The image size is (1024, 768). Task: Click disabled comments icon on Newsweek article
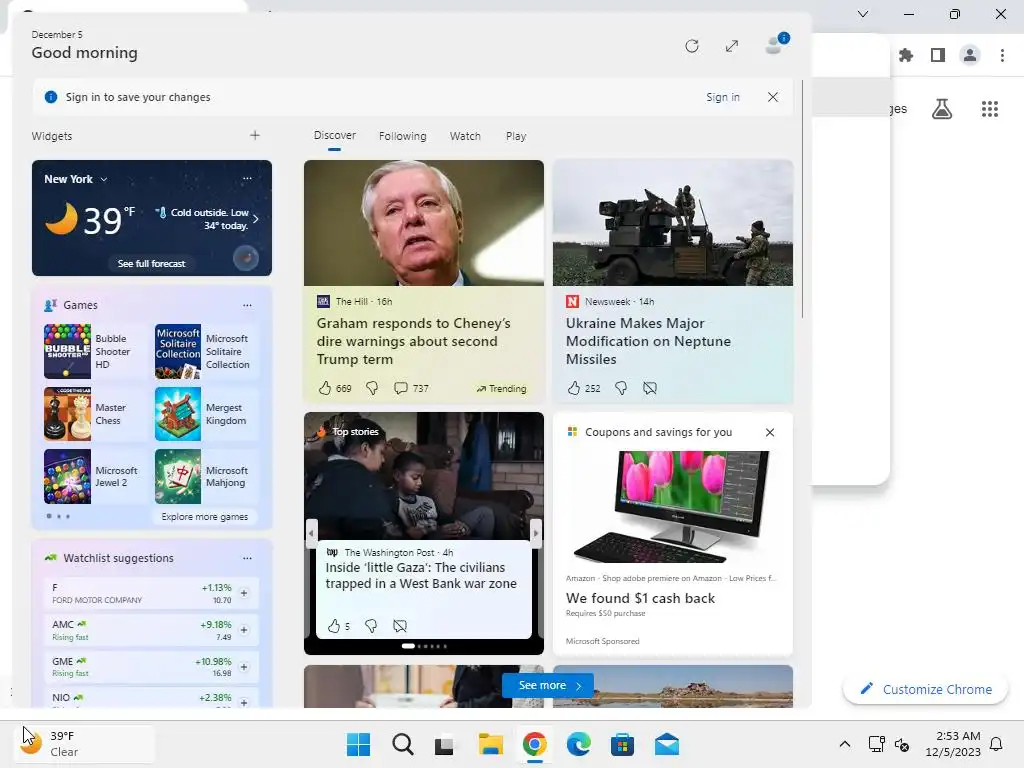coord(650,388)
